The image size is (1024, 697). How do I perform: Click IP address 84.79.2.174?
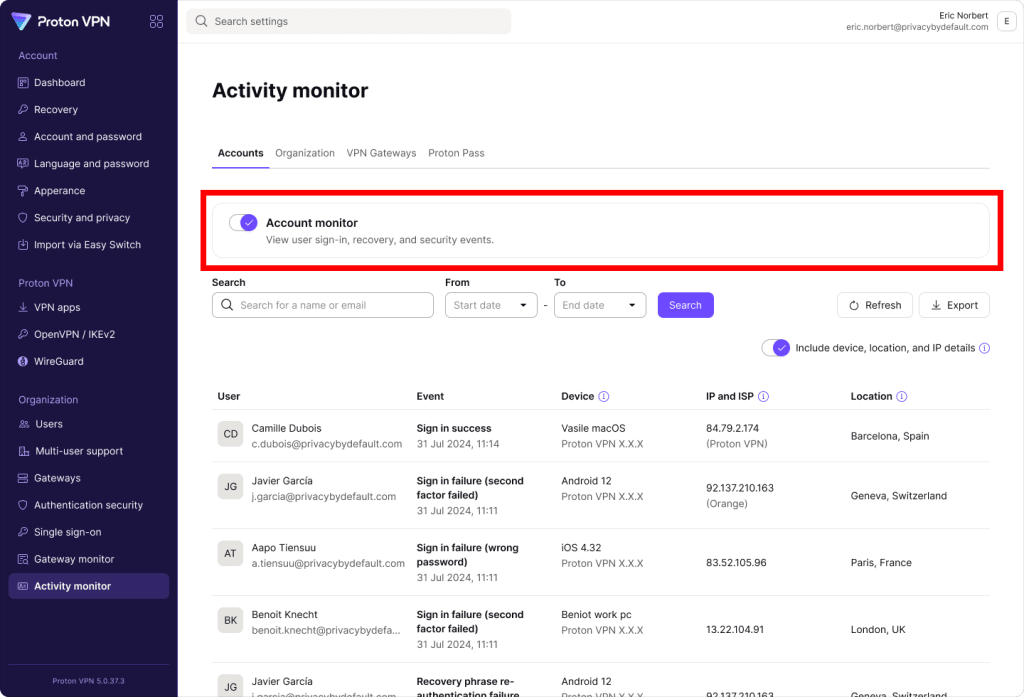click(732, 429)
